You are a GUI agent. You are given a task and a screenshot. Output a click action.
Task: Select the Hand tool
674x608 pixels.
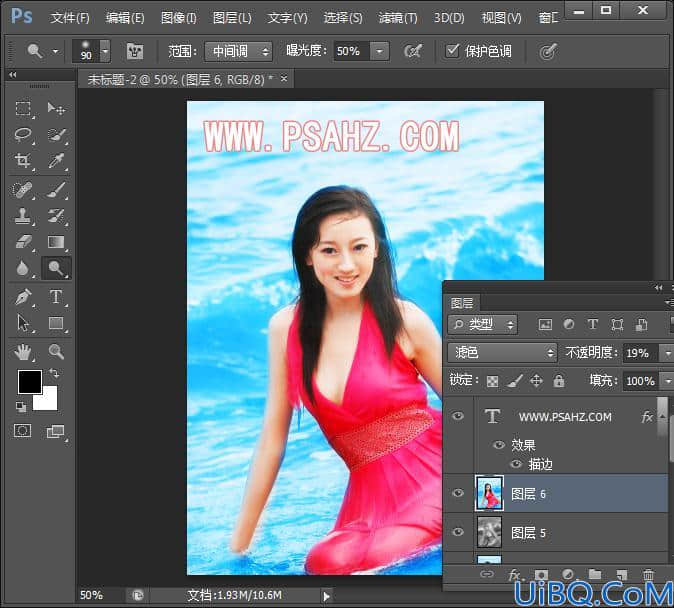pos(23,352)
